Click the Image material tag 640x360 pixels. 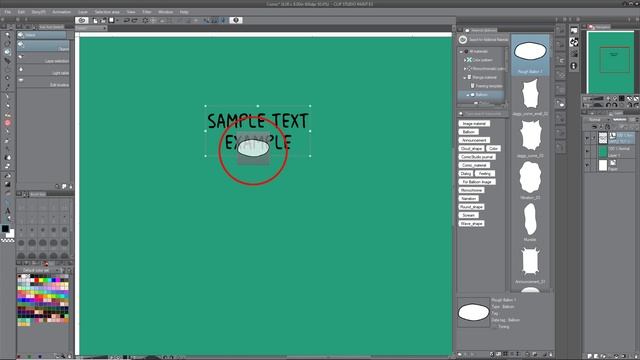click(x=474, y=123)
